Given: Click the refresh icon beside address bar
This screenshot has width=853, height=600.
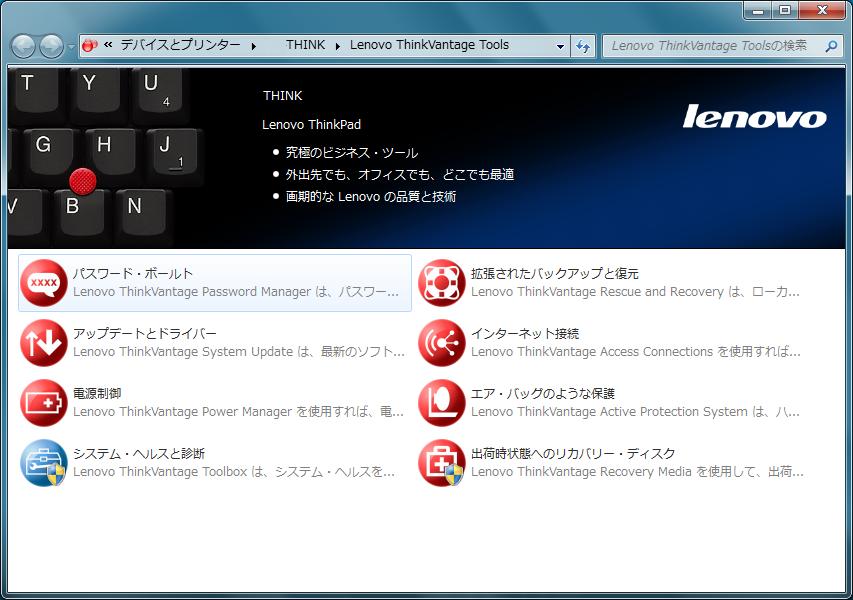Looking at the screenshot, I should coord(583,46).
